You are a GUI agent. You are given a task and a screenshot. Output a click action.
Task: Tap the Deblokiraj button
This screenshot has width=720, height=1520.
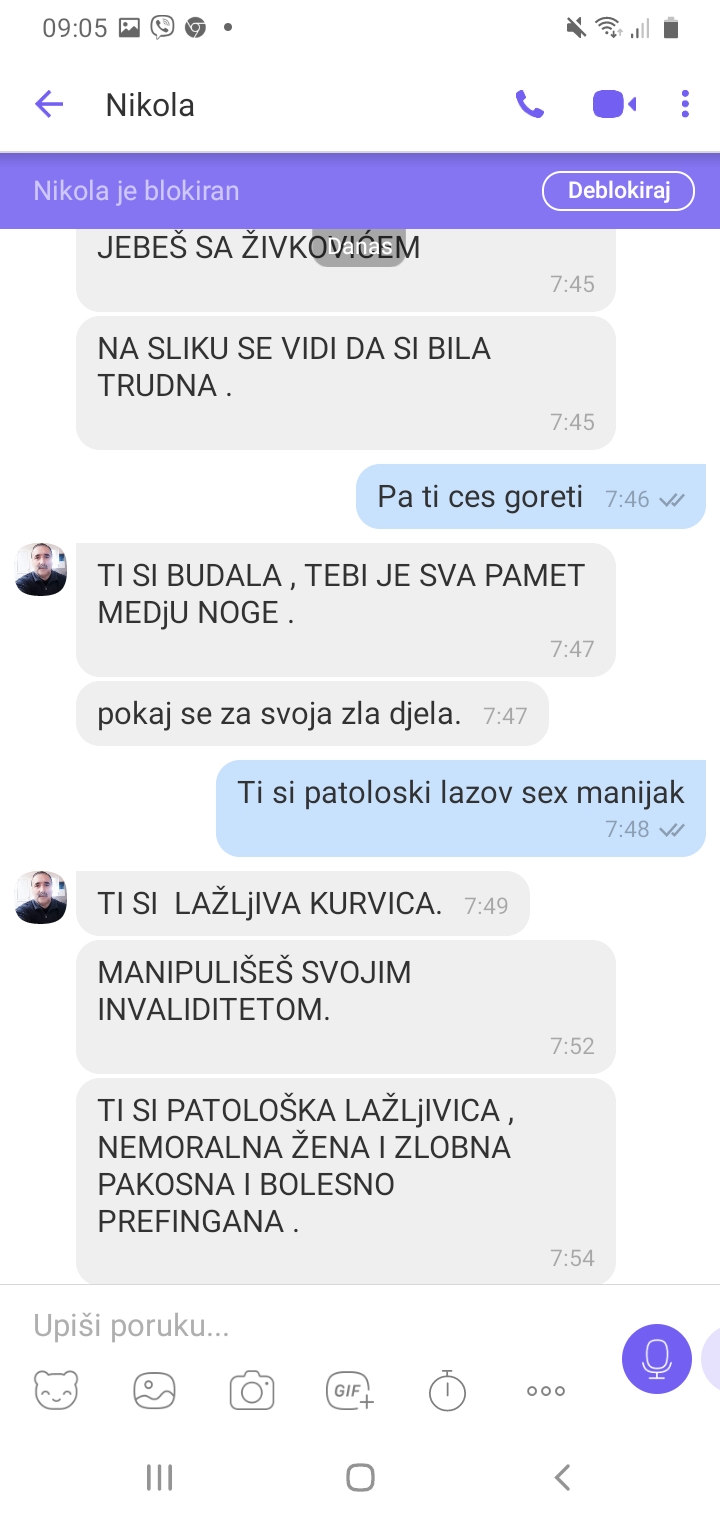(618, 191)
